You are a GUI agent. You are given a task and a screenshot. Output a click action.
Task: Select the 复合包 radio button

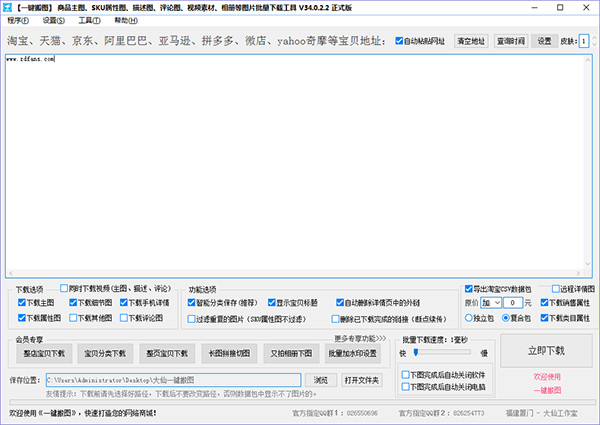(508, 318)
